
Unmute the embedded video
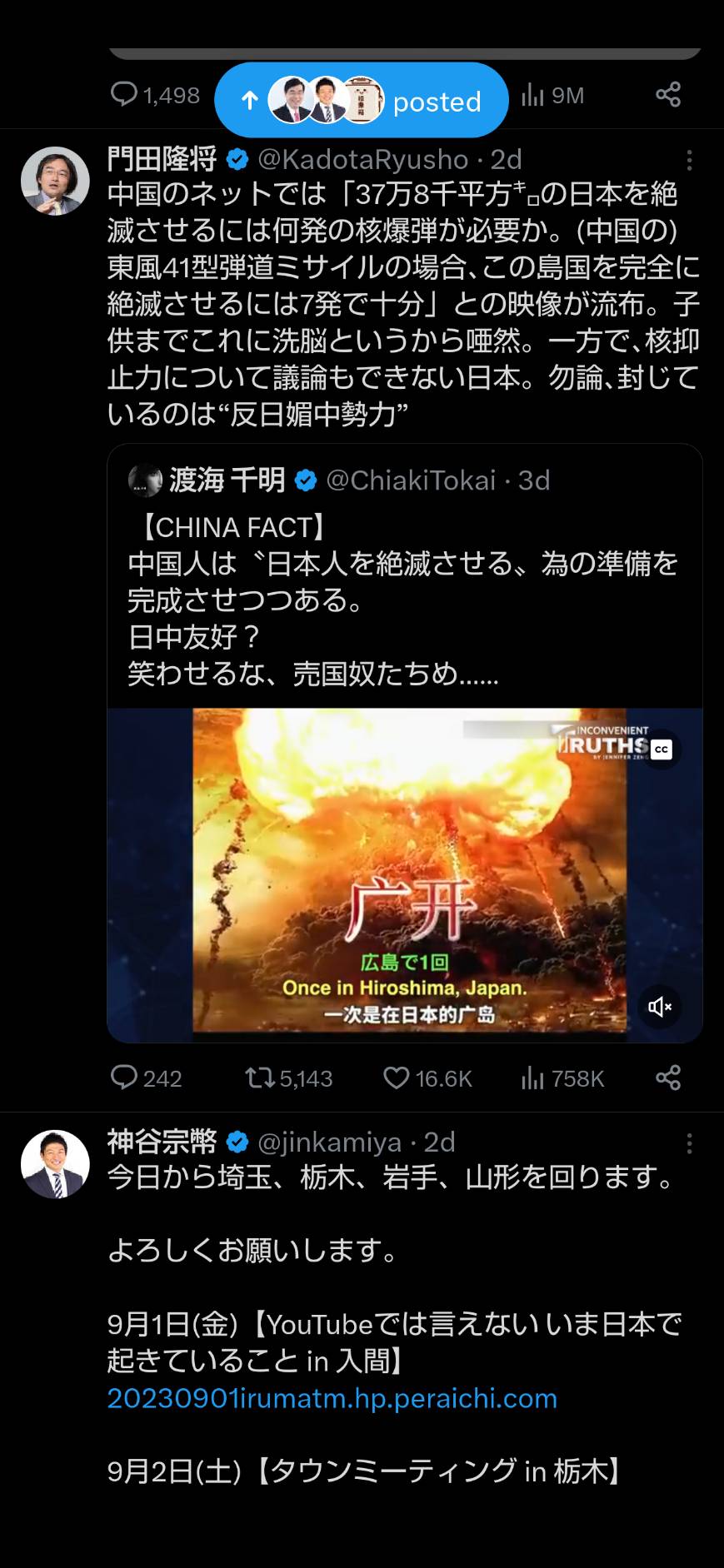pos(661,1007)
